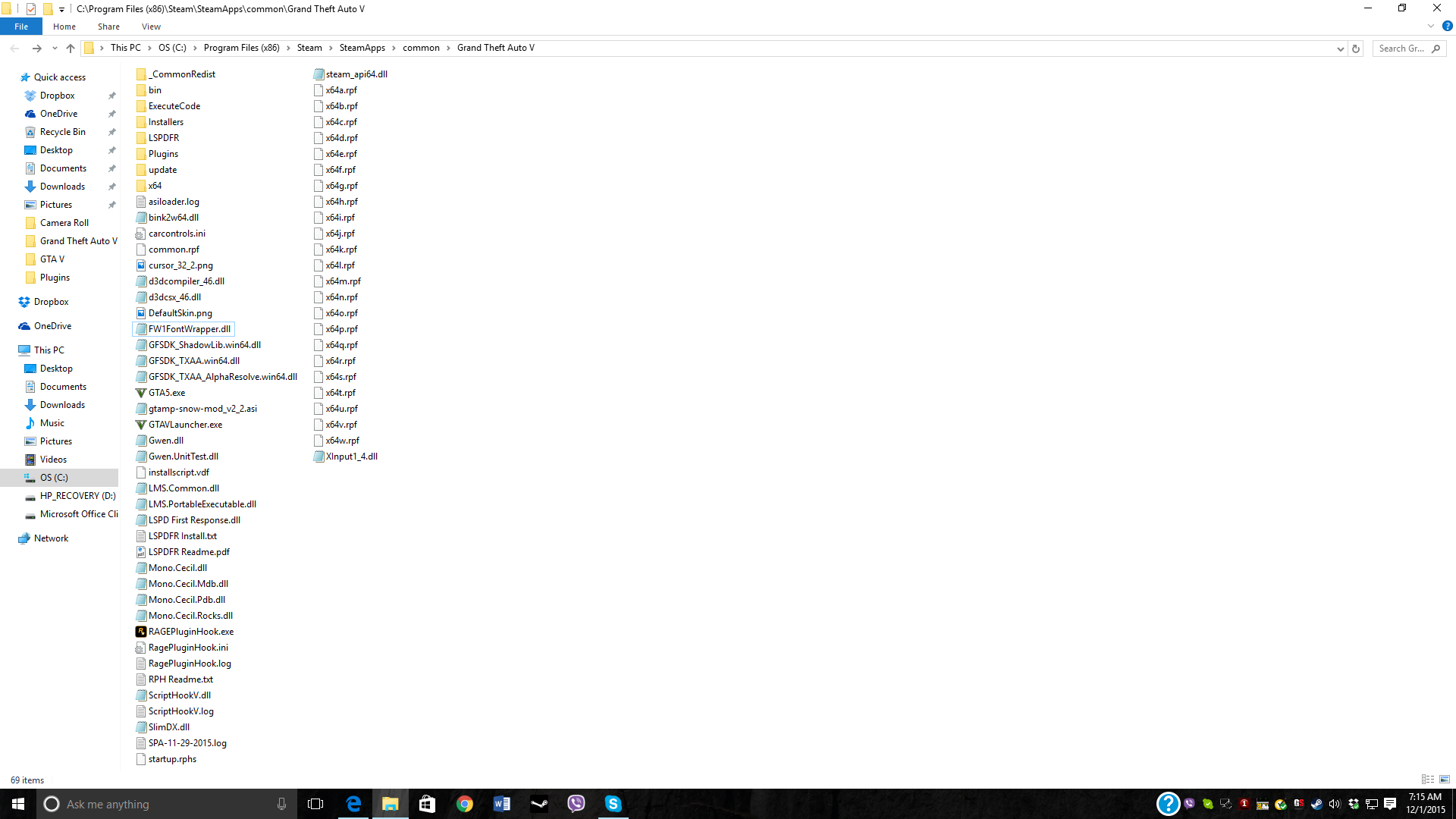Image resolution: width=1456 pixels, height=819 pixels.
Task: Open Google Chrome in the taskbar
Action: click(x=465, y=804)
